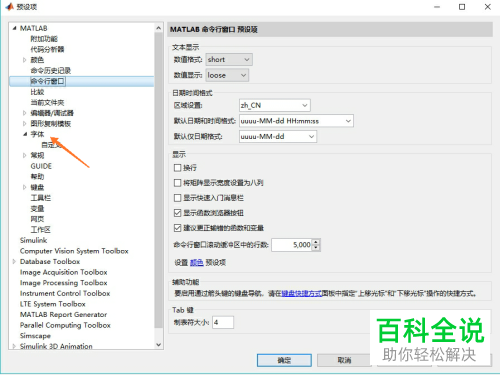Viewport: 500px width, 375px height.
Task: Select MATLAB Report Generator
Action: point(63,315)
